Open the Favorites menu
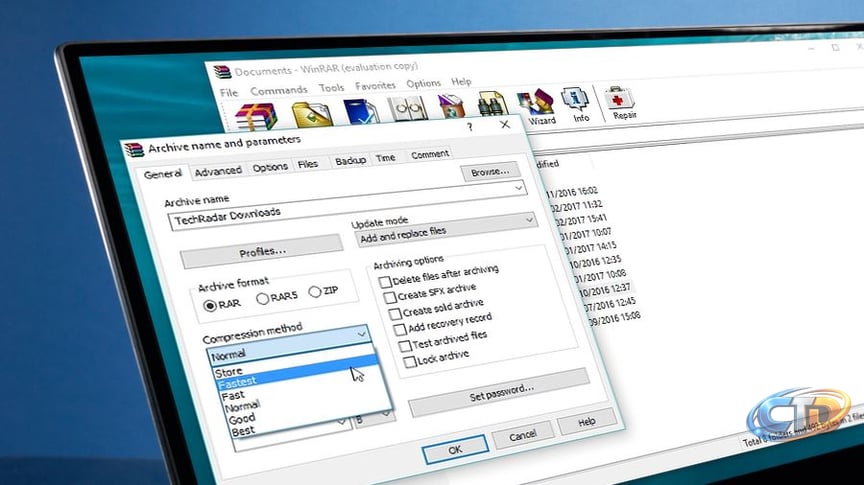Screen dimensions: 864x485 [x=375, y=85]
